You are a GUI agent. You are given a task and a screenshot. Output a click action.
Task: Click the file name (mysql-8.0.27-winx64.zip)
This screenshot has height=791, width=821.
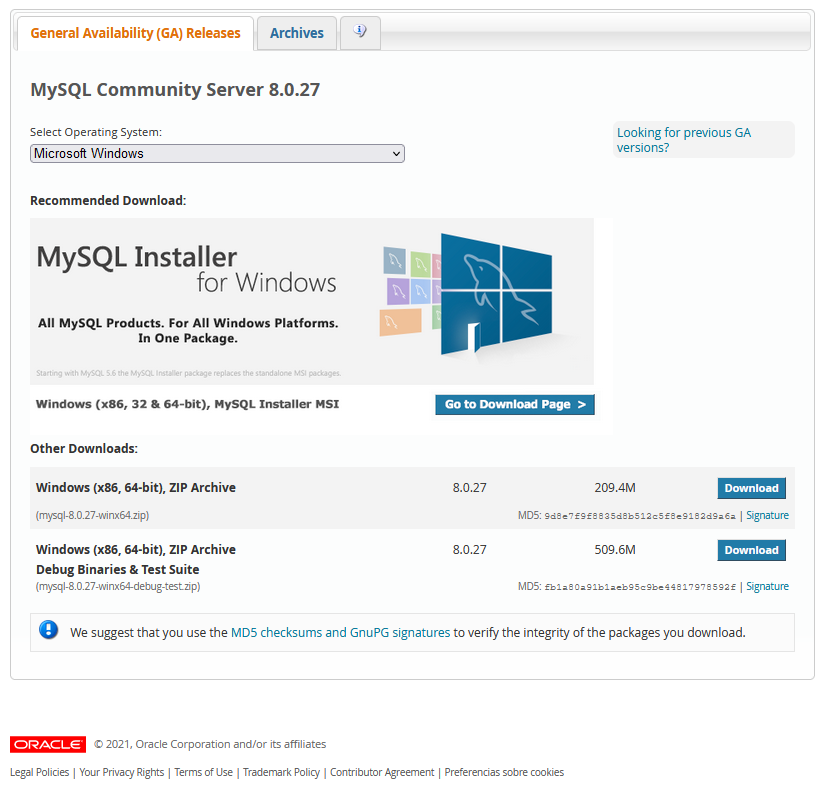point(92,515)
